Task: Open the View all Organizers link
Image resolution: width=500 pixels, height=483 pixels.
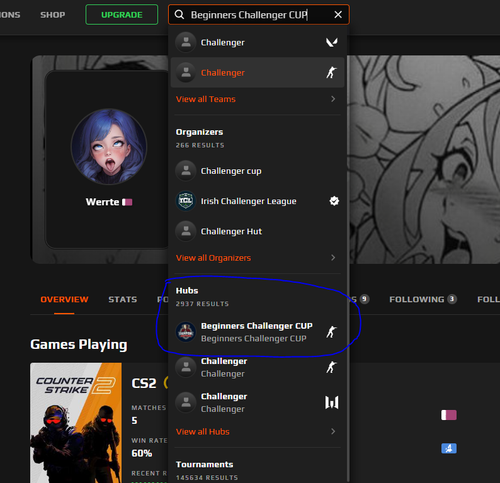Action: click(213, 258)
